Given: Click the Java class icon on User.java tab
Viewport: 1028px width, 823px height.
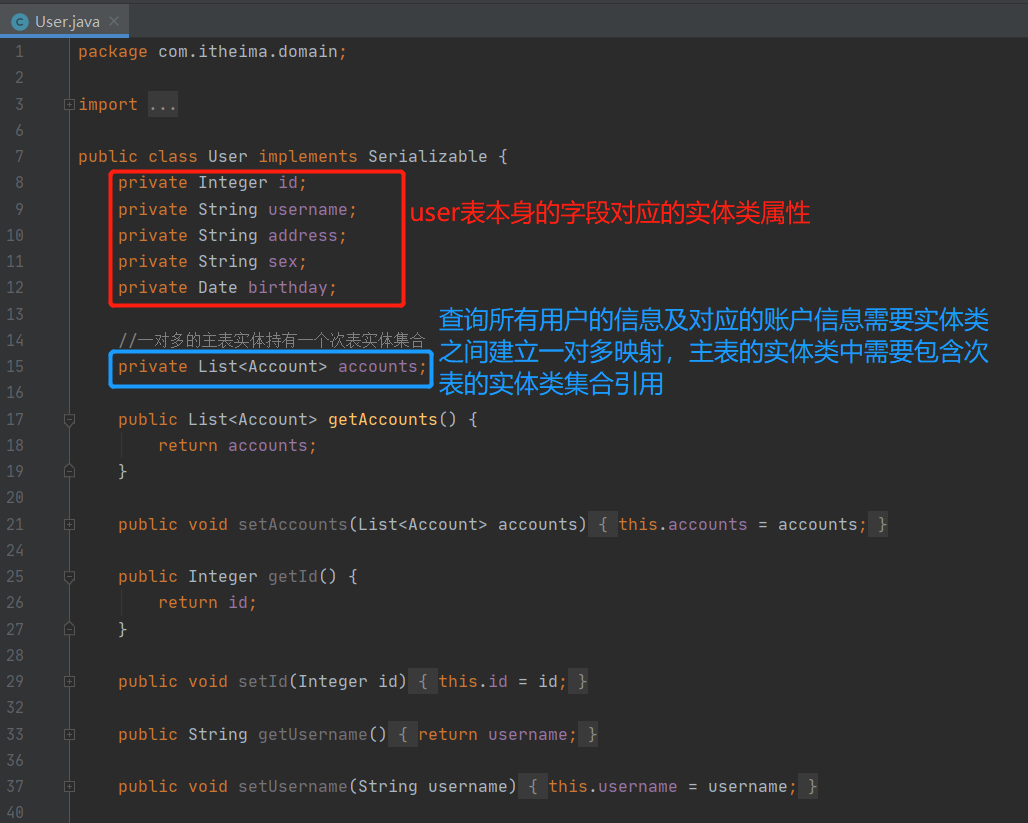Looking at the screenshot, I should [x=20, y=22].
